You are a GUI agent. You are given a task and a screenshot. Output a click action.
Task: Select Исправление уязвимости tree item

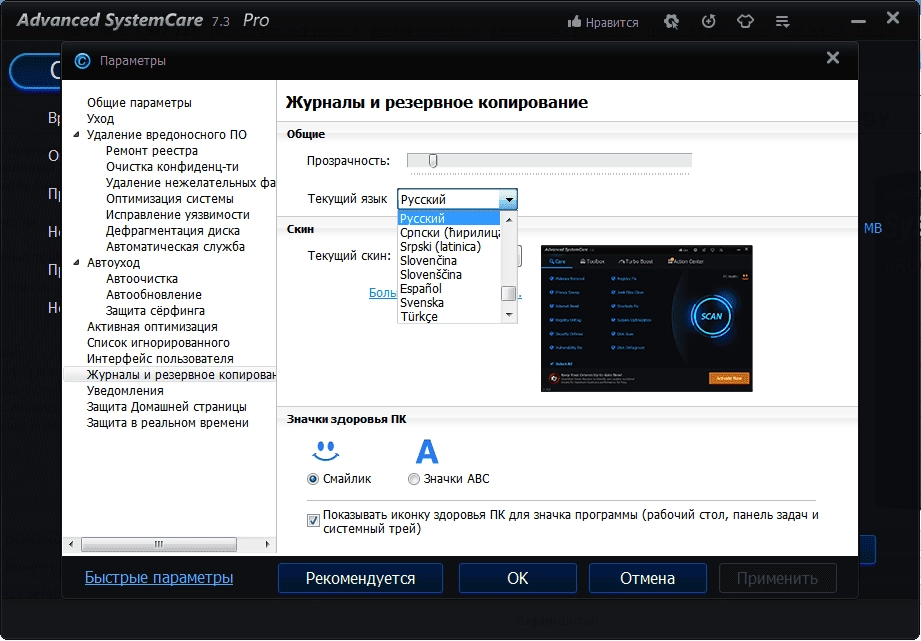(x=177, y=215)
